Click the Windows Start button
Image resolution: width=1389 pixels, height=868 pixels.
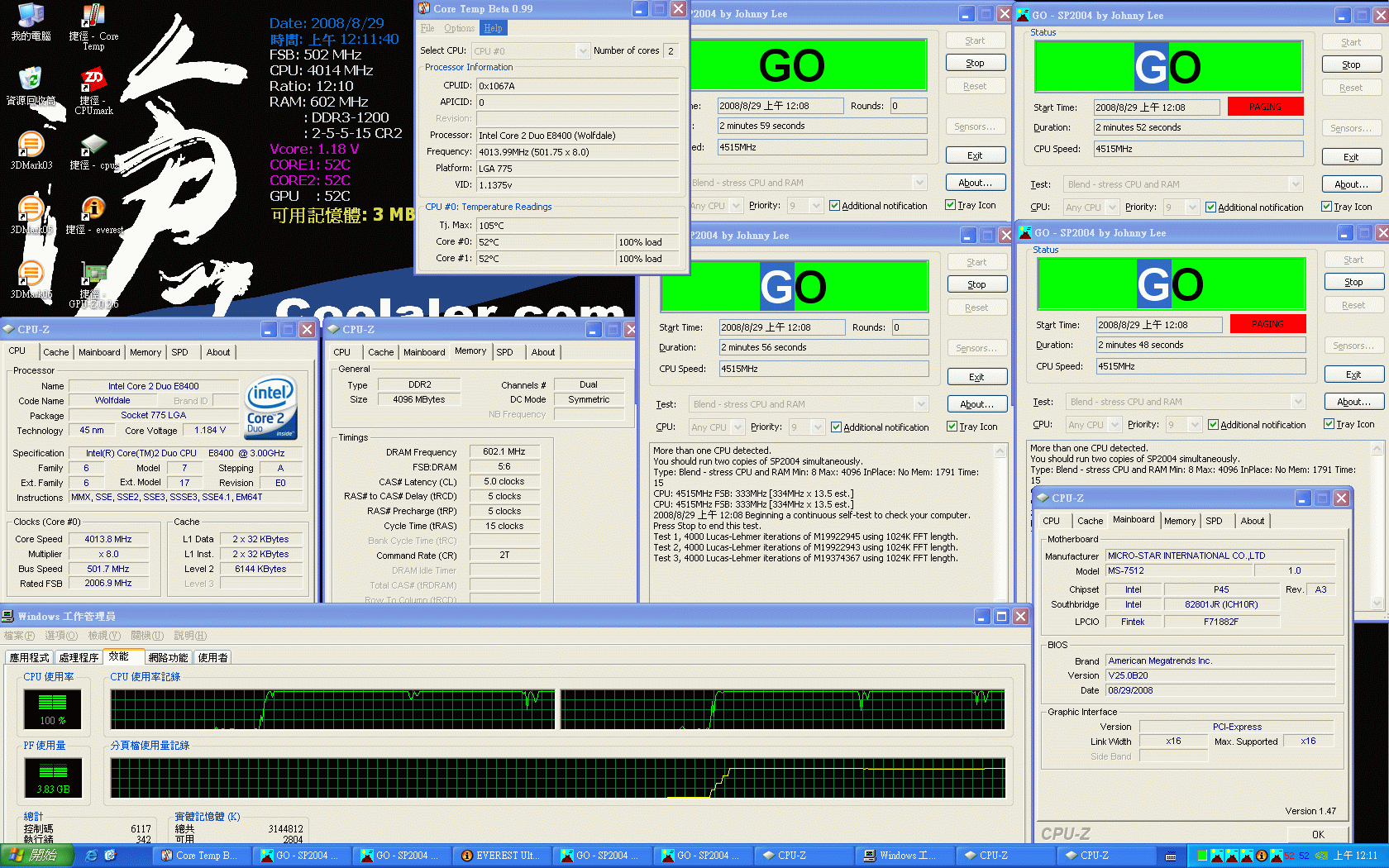coord(37,856)
